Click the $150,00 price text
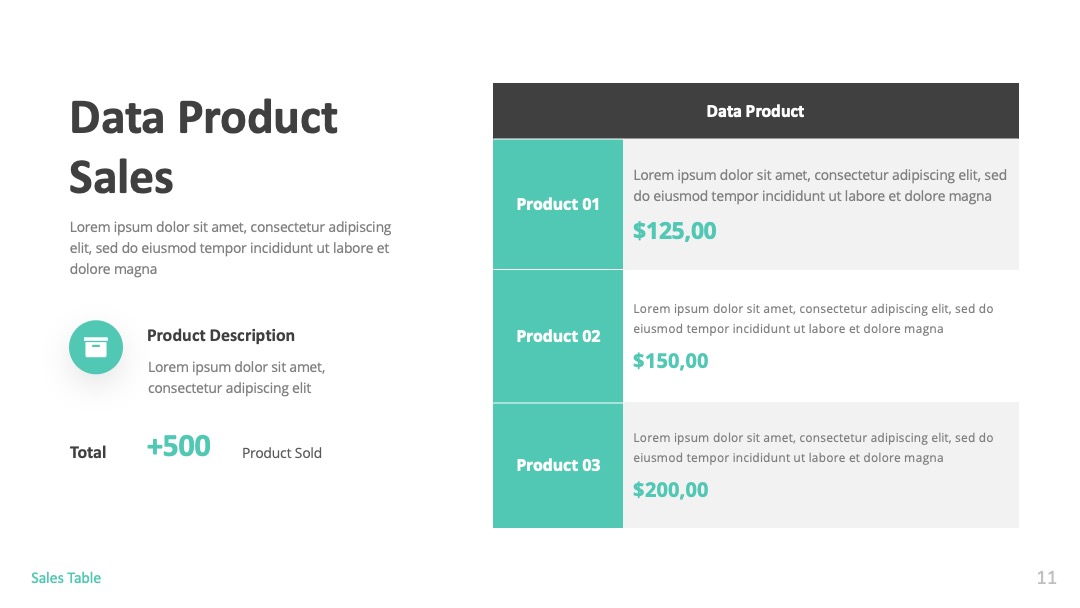1080x608 pixels. click(670, 361)
